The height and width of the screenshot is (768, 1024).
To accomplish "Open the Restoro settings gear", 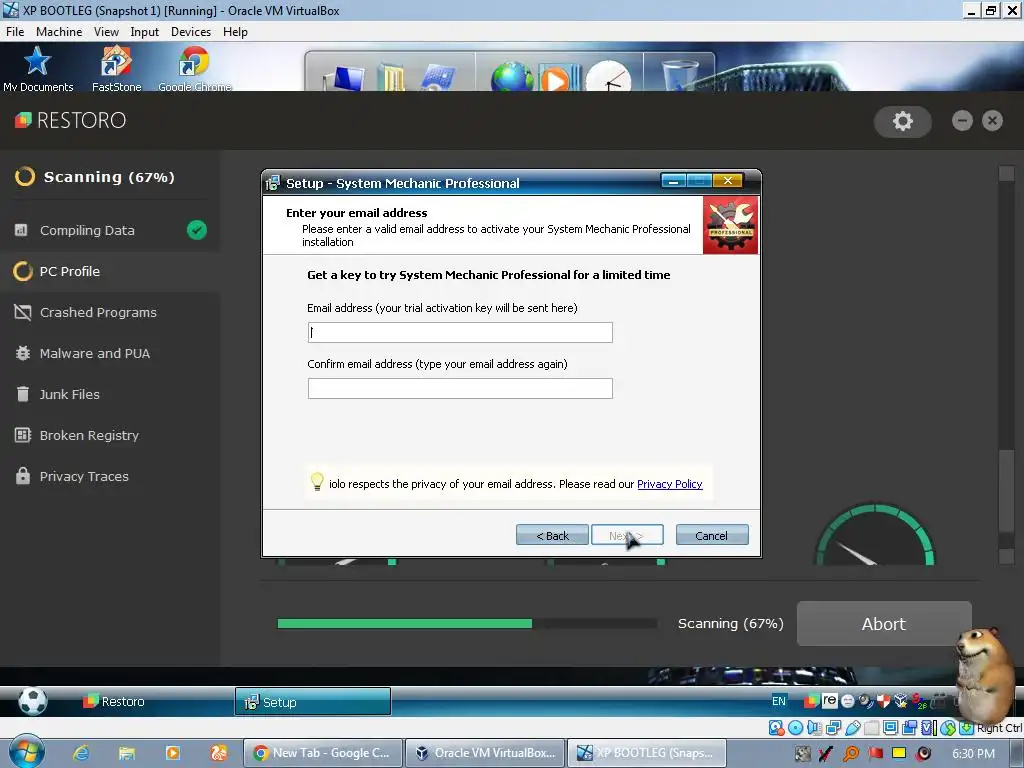I will click(902, 121).
